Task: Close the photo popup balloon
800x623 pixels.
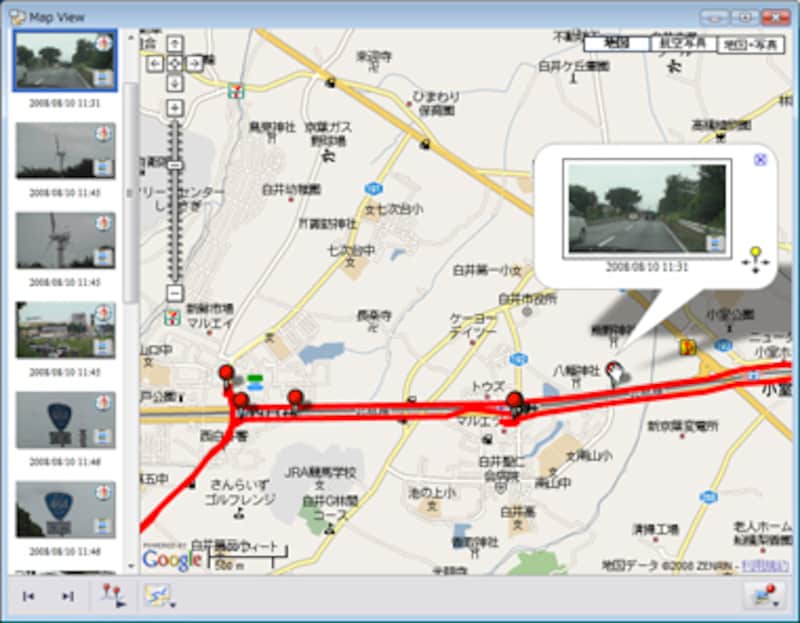Action: 760,160
